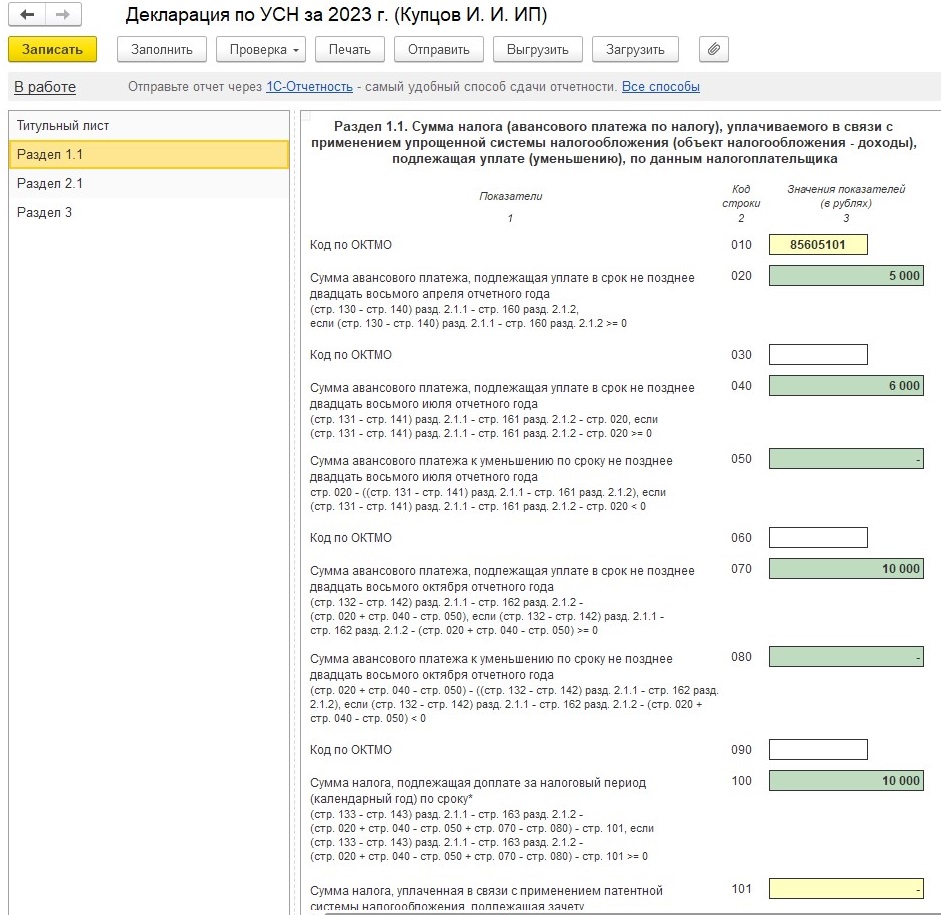Click the Заполнить button

(x=161, y=49)
